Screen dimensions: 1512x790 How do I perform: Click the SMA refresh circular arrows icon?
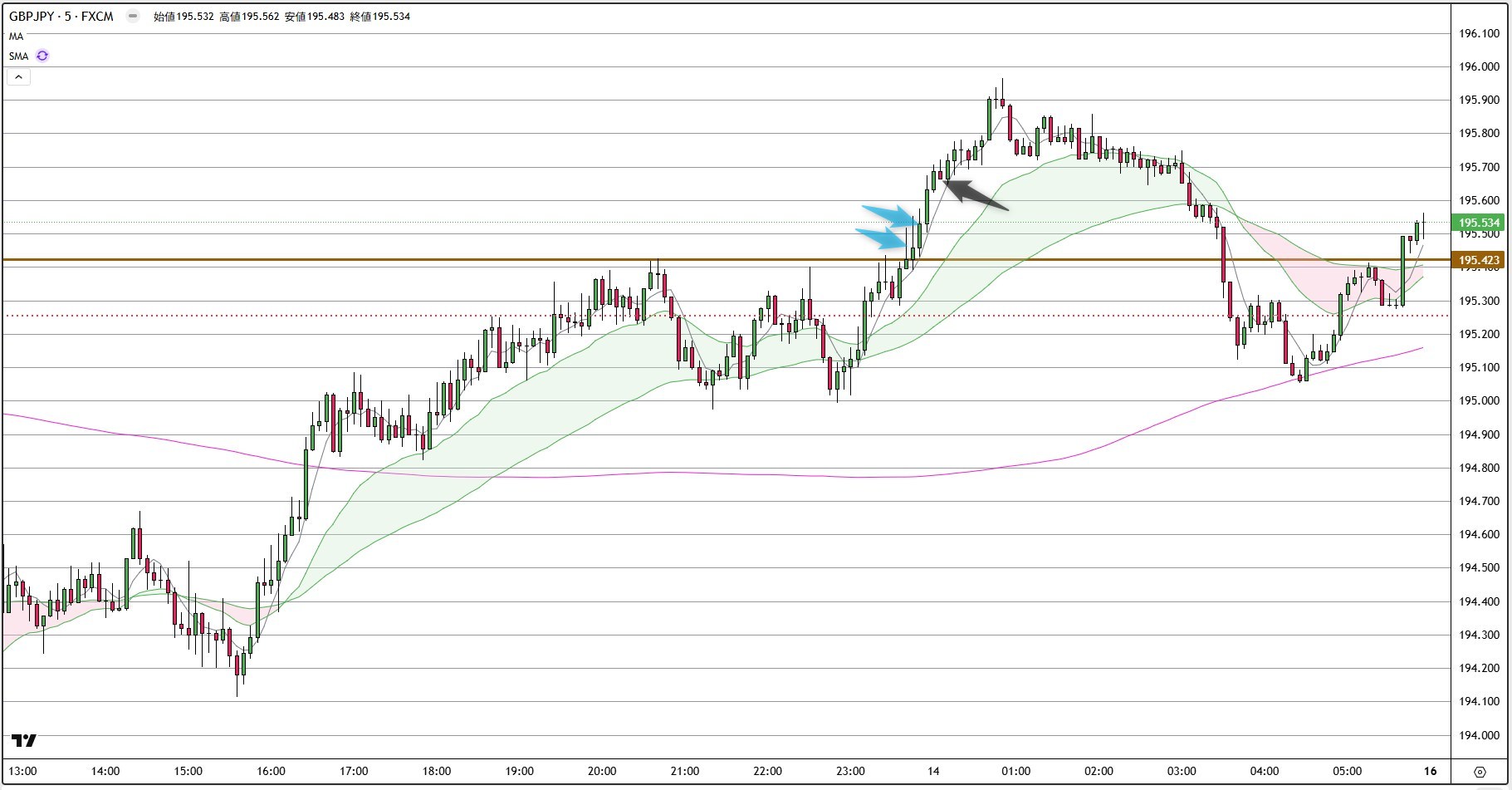42,56
